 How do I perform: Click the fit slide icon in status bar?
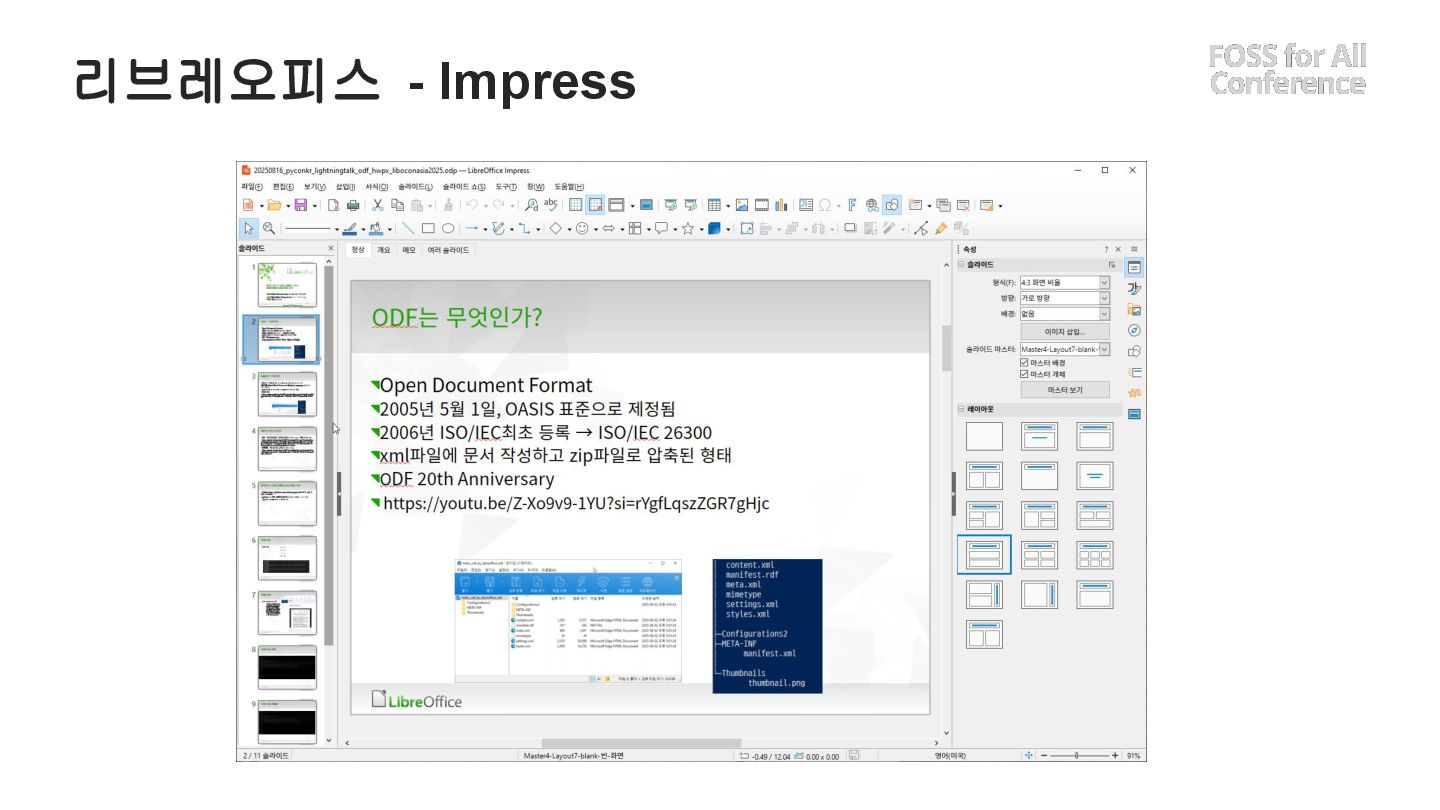point(1028,756)
